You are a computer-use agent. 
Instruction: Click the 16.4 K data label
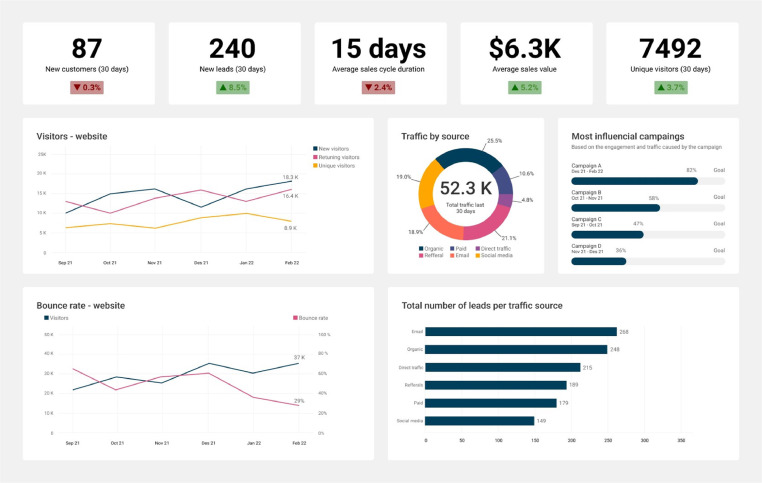[291, 196]
